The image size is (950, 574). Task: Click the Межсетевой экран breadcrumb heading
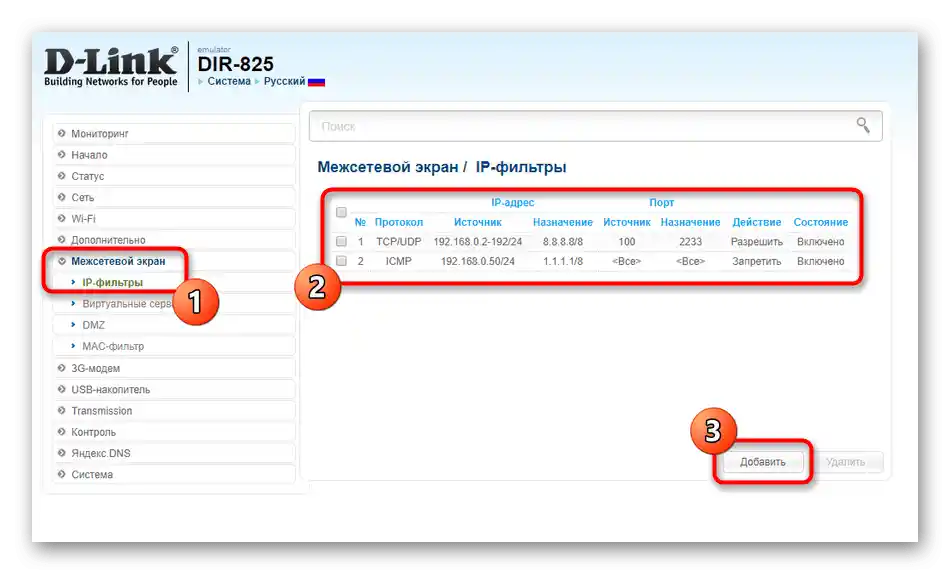point(388,167)
